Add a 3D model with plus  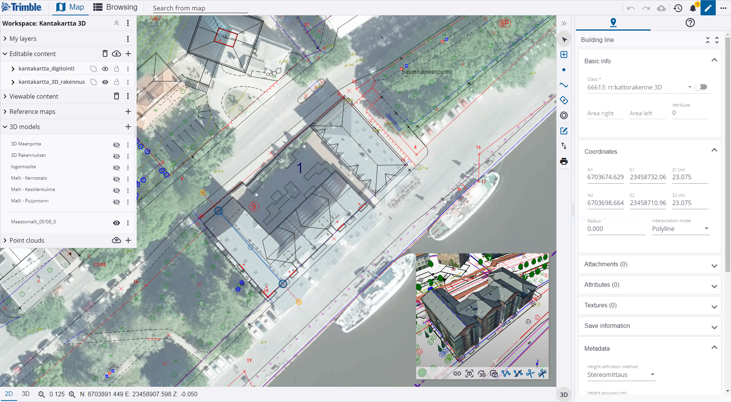(128, 126)
